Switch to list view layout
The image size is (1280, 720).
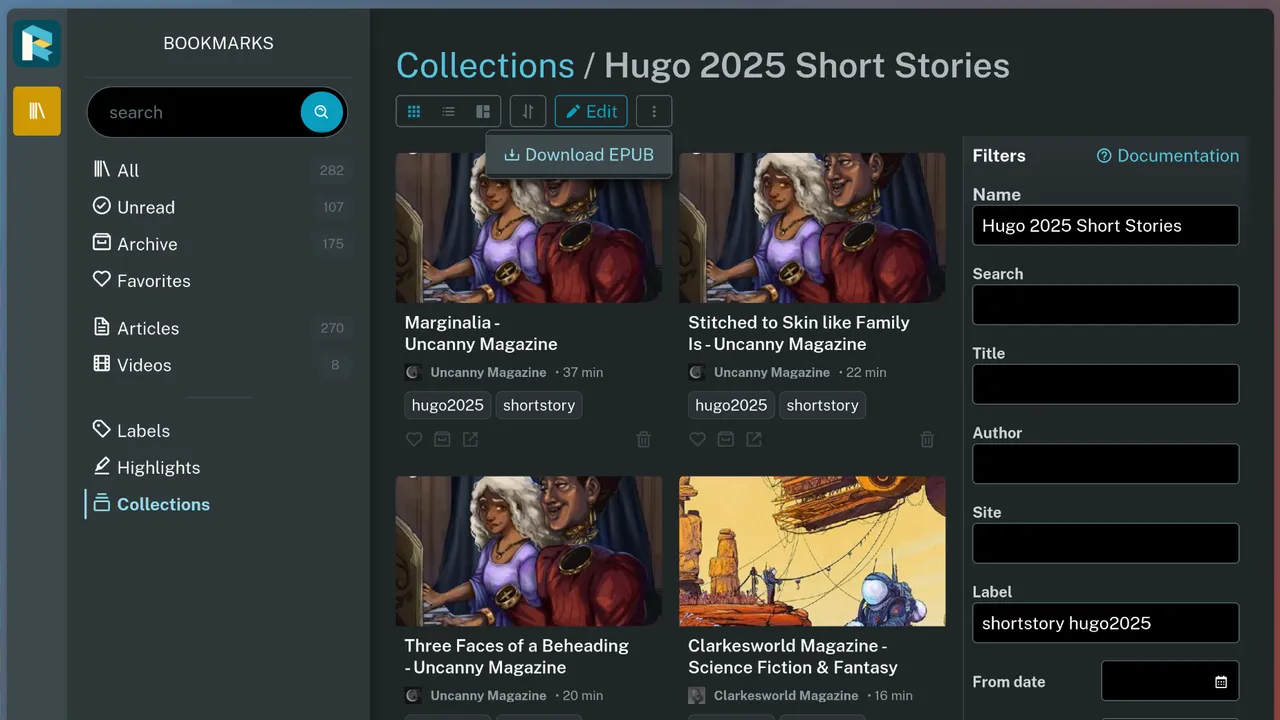click(x=448, y=111)
